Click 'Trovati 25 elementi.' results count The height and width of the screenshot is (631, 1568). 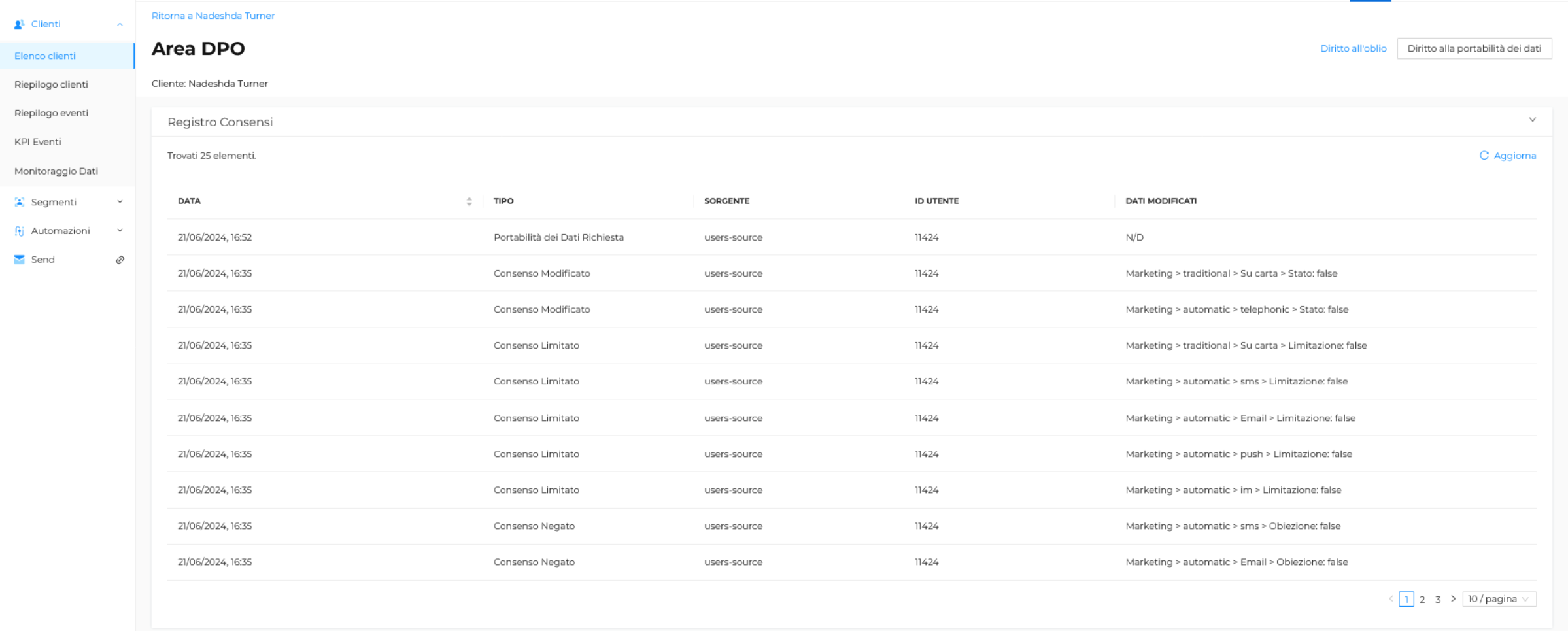tap(212, 156)
